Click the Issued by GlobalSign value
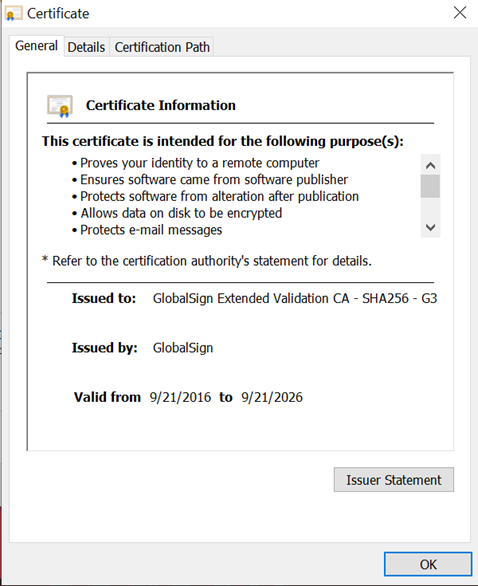 coord(183,348)
